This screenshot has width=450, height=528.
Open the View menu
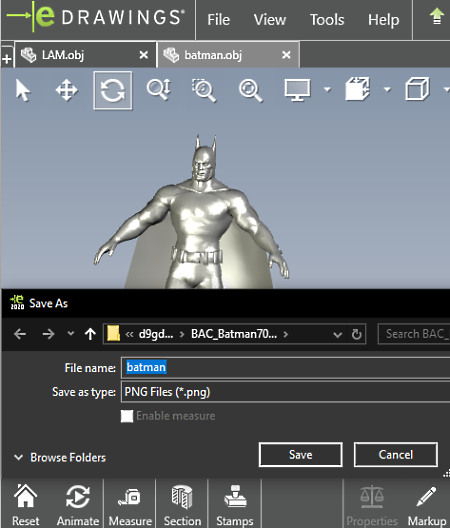(x=269, y=20)
